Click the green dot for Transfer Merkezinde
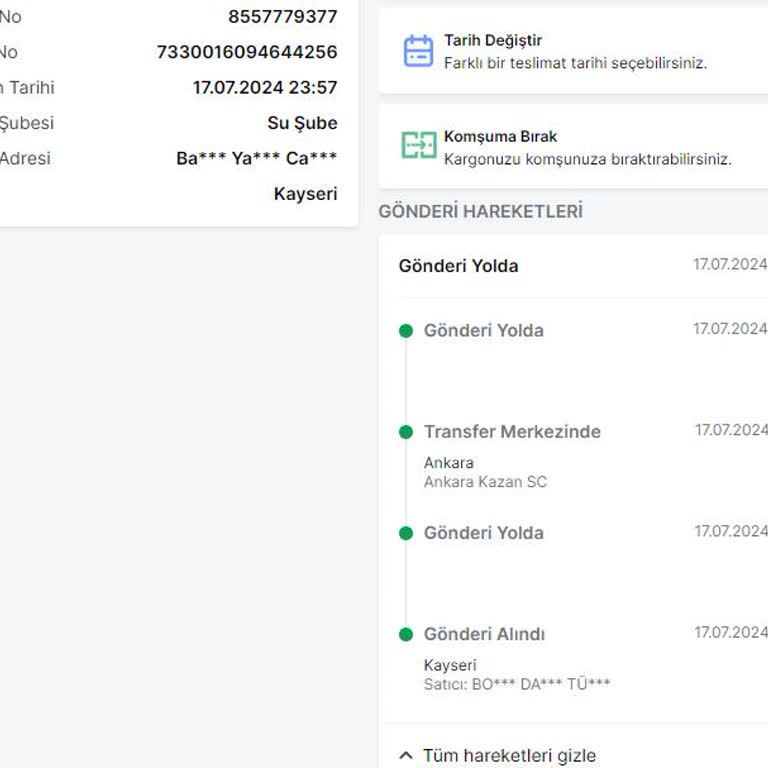The image size is (768, 768). pos(406,432)
